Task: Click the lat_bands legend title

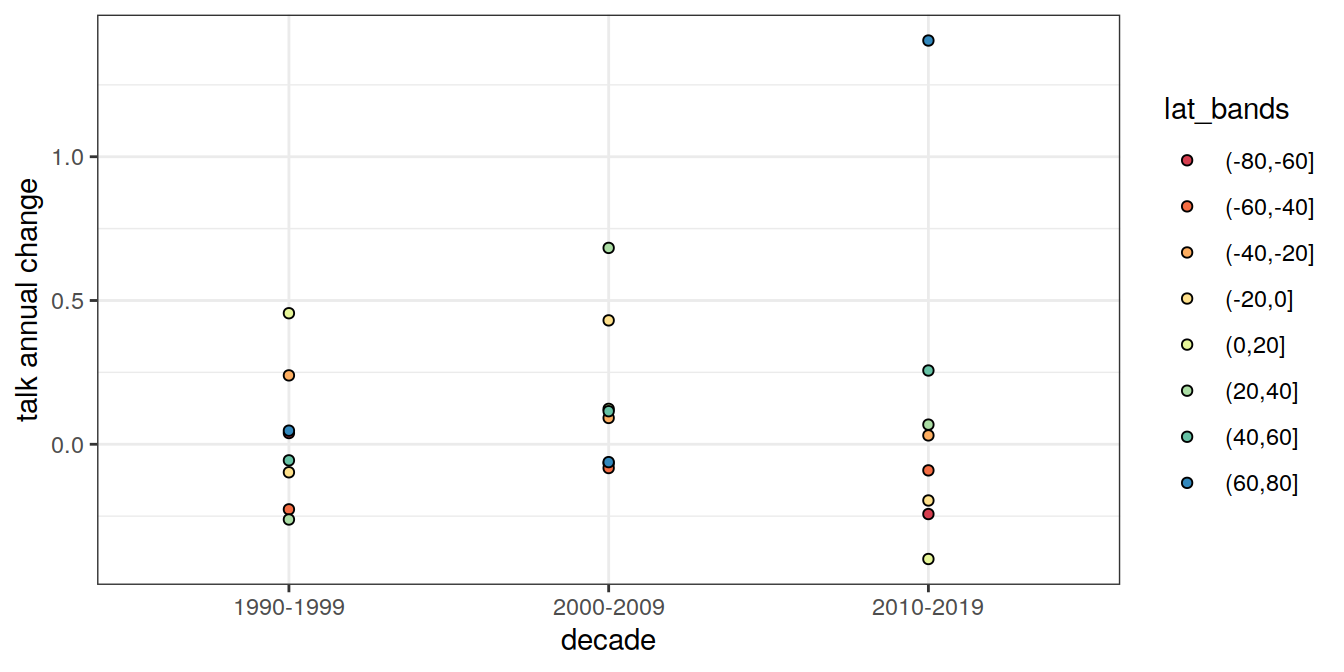Action: [1226, 110]
